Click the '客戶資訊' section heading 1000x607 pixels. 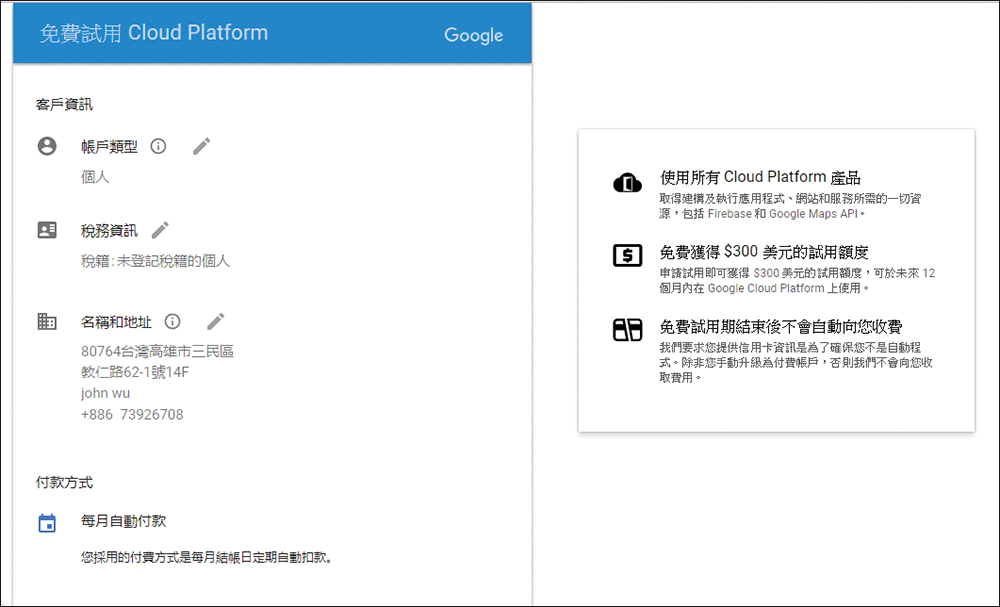tap(64, 105)
